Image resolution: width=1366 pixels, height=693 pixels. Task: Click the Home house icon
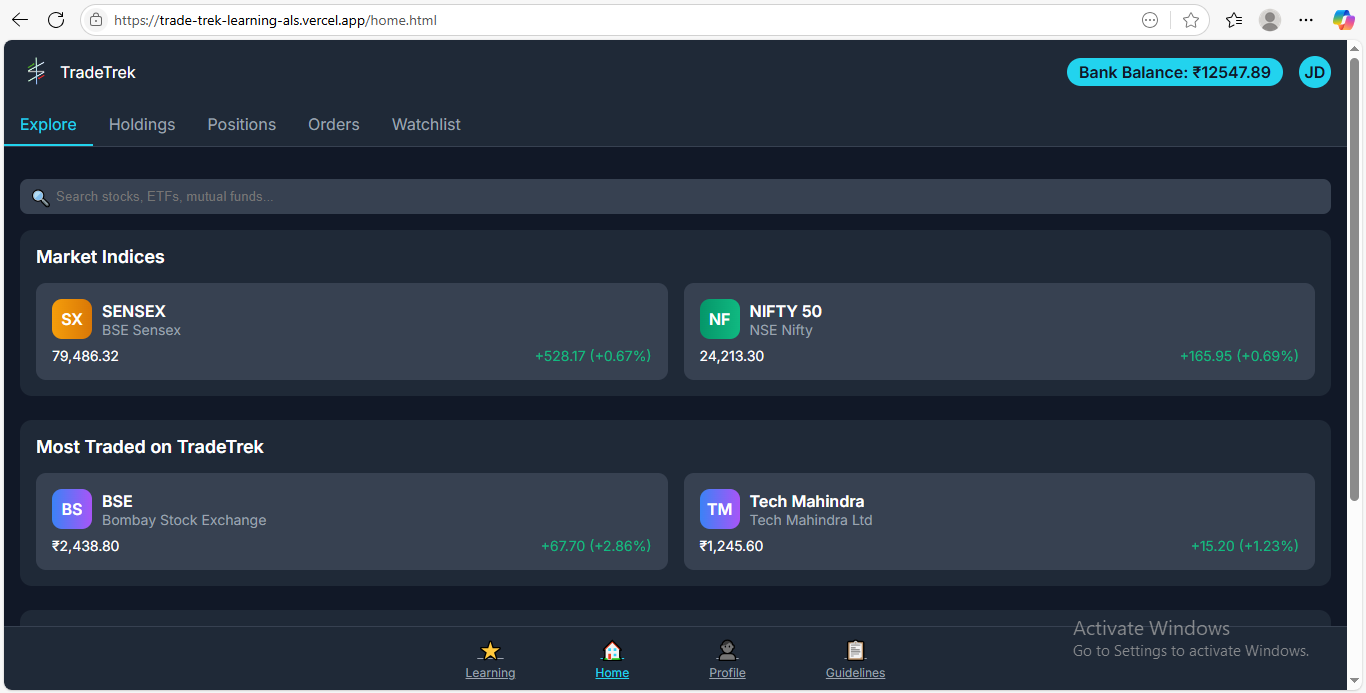point(612,651)
